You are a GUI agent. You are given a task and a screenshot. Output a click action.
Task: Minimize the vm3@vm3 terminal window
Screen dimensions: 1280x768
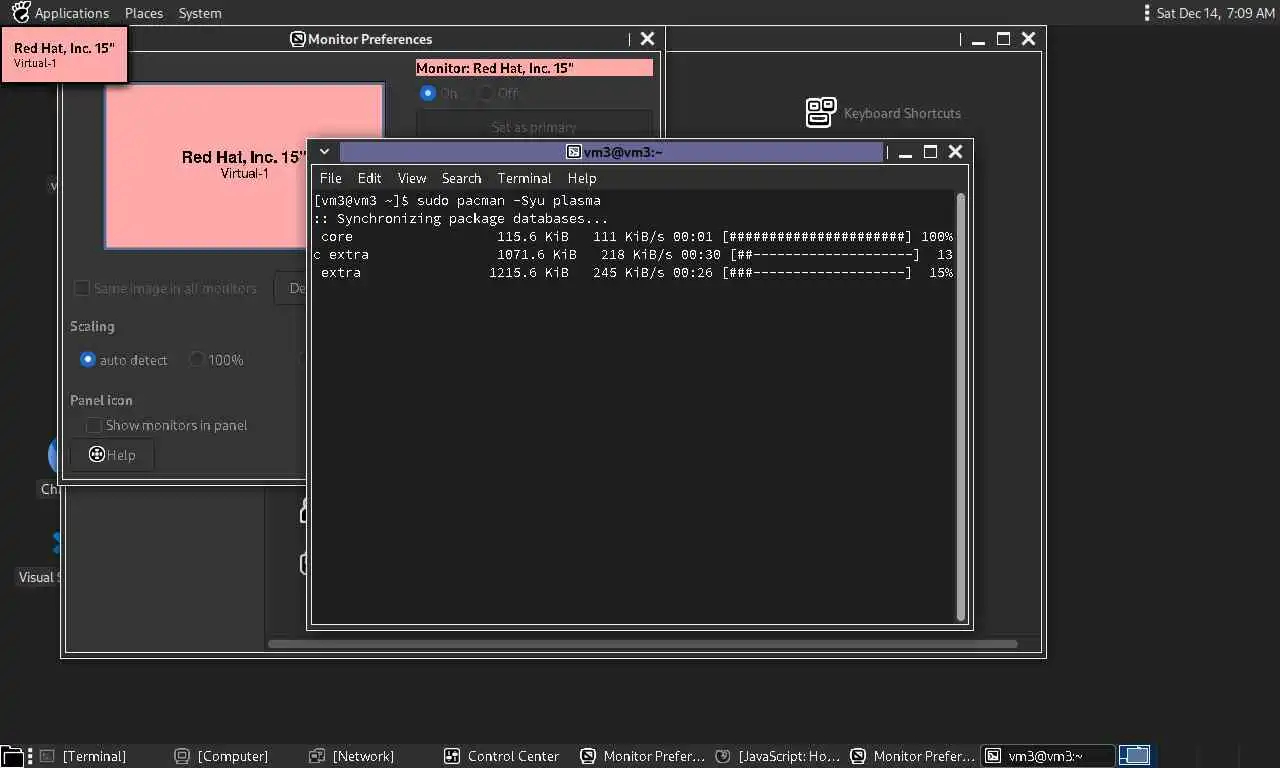coord(905,152)
